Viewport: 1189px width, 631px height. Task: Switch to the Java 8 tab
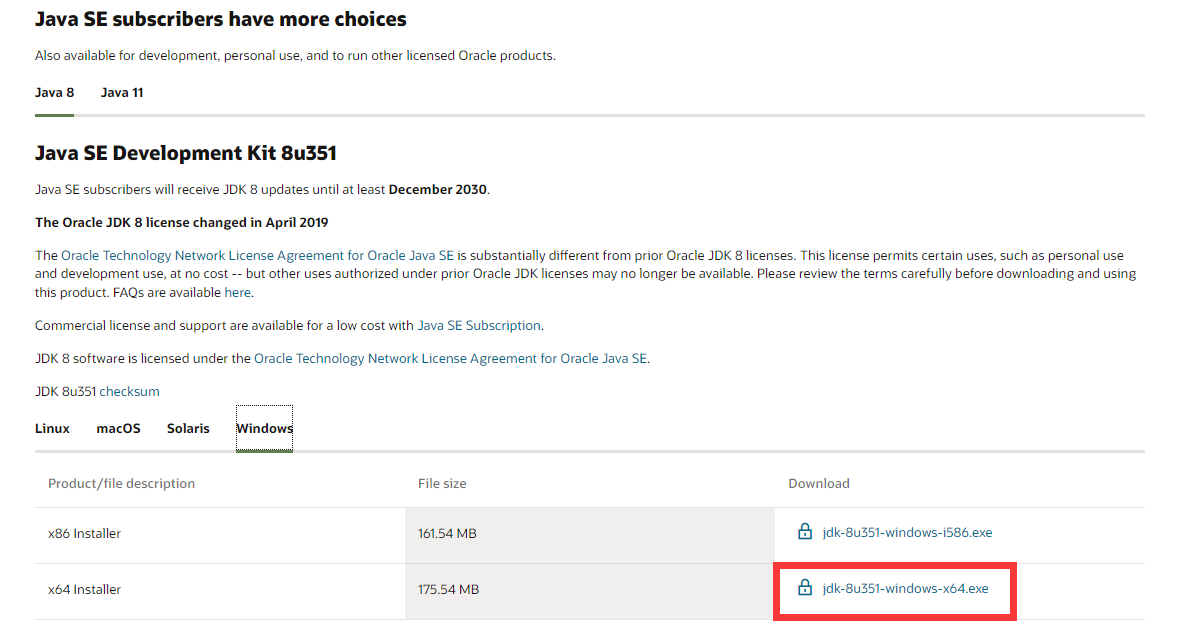pos(54,93)
